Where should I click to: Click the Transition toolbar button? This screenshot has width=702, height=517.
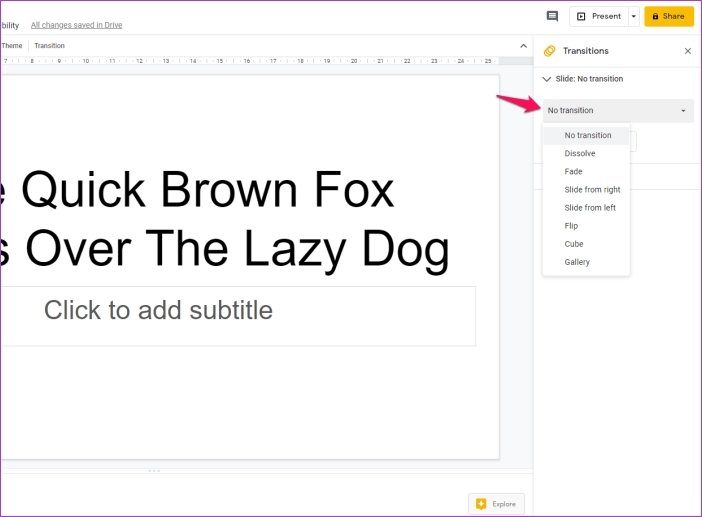point(49,46)
